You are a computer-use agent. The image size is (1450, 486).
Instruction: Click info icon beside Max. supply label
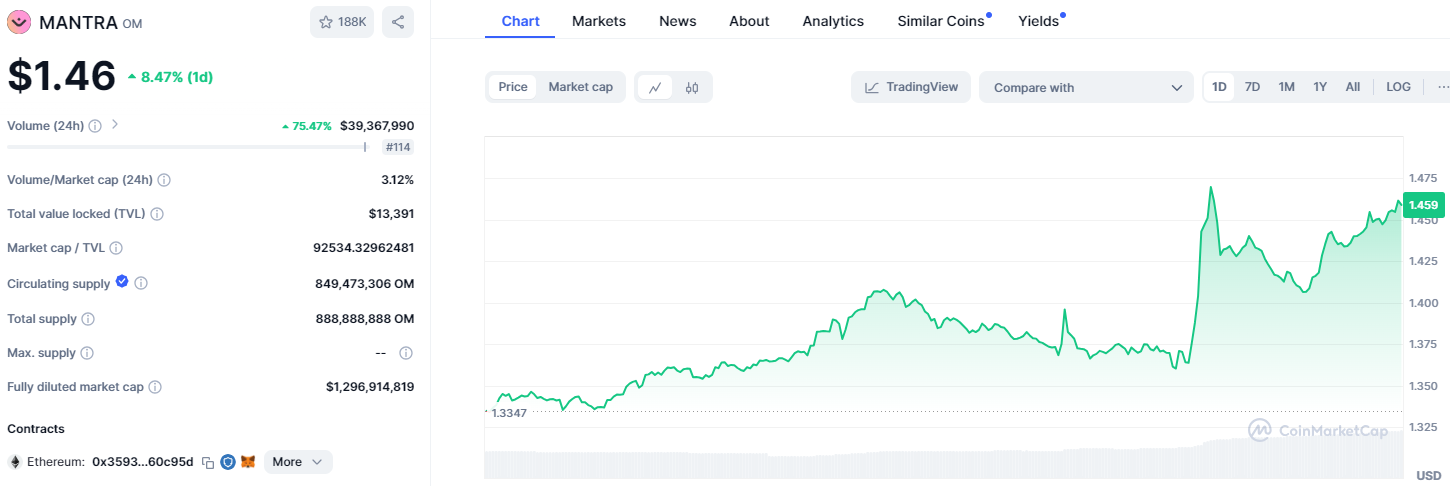click(87, 354)
